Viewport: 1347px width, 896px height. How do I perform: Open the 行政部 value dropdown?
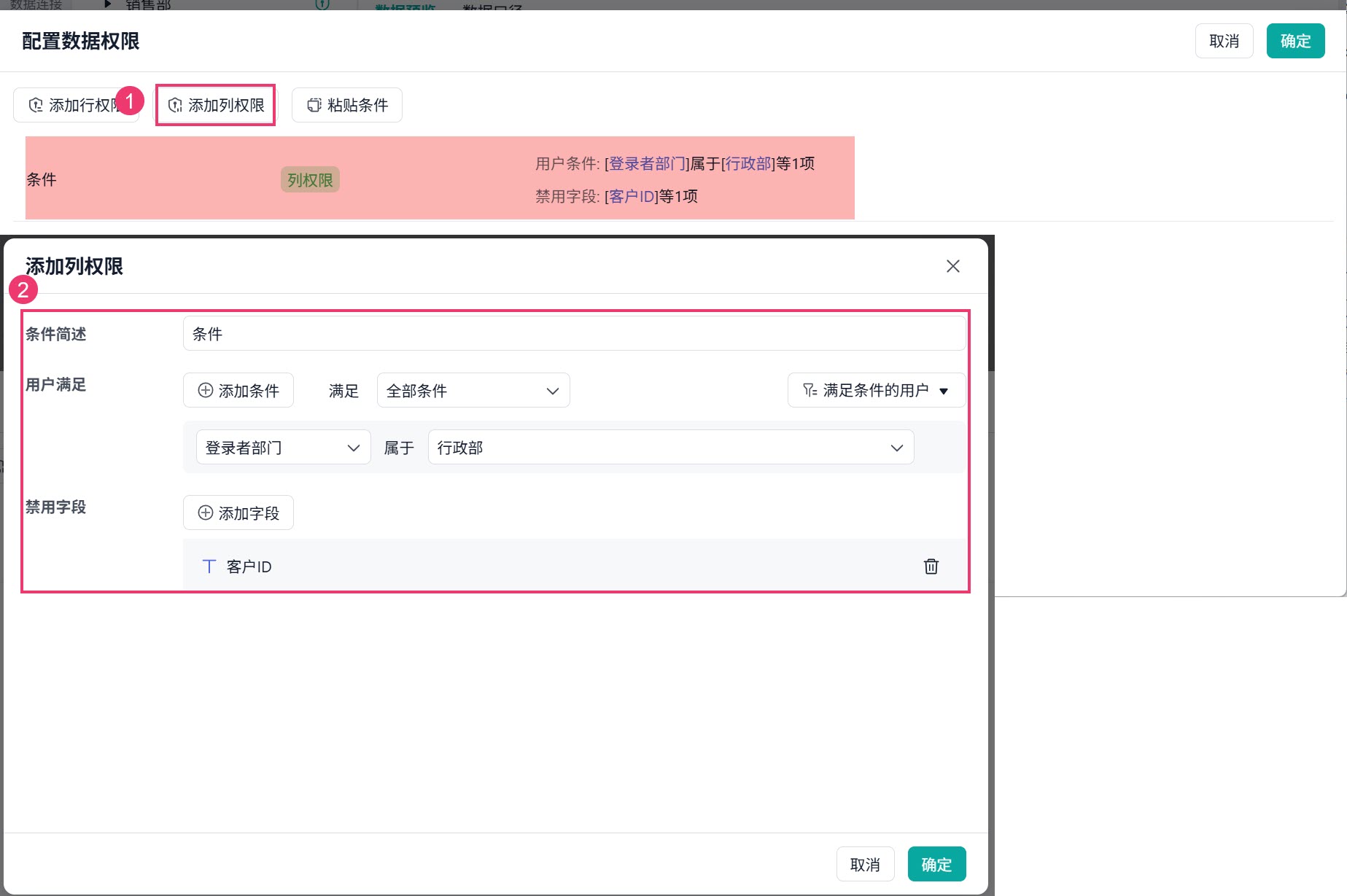(x=670, y=447)
